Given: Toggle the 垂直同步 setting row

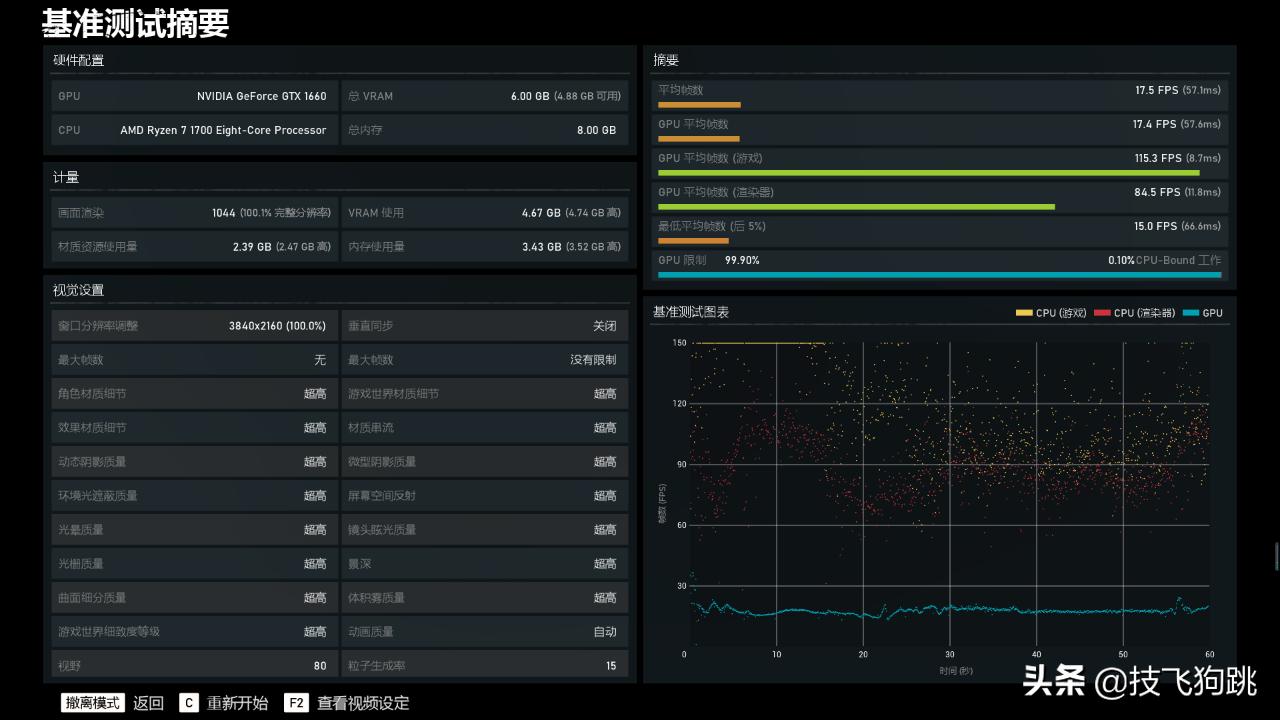Looking at the screenshot, I should [484, 326].
